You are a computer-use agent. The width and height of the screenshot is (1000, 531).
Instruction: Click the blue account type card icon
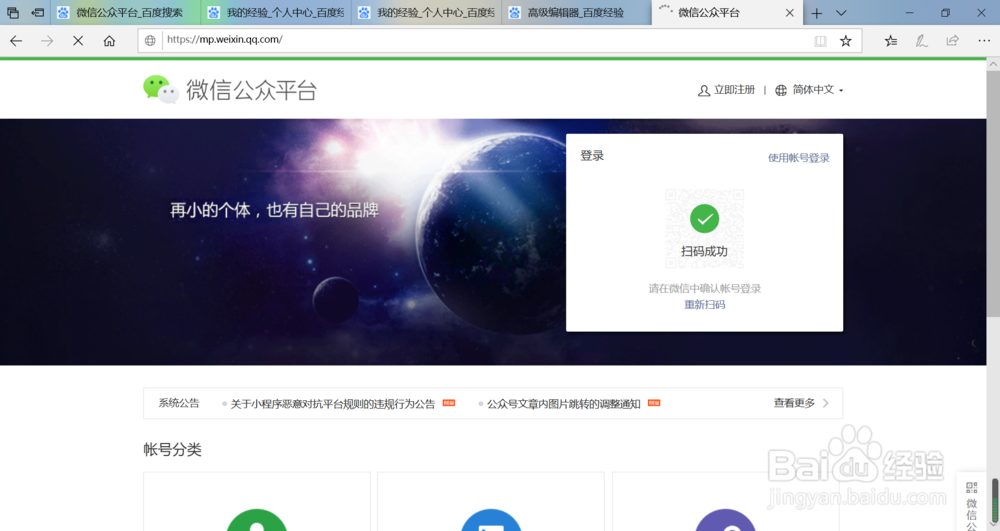[491, 520]
